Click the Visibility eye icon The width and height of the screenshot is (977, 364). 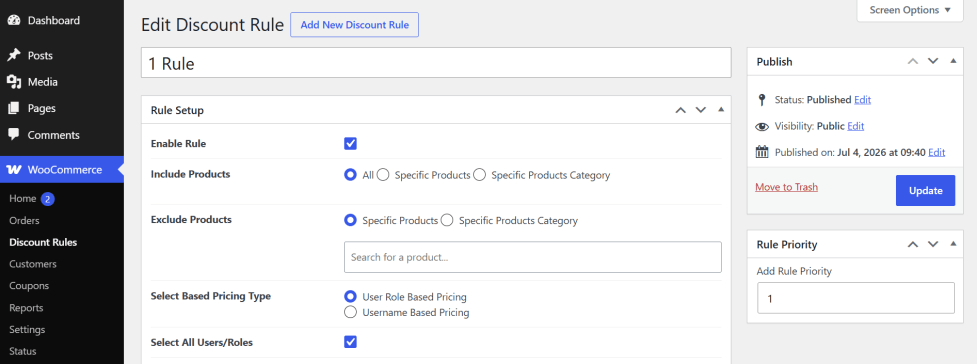(761, 127)
